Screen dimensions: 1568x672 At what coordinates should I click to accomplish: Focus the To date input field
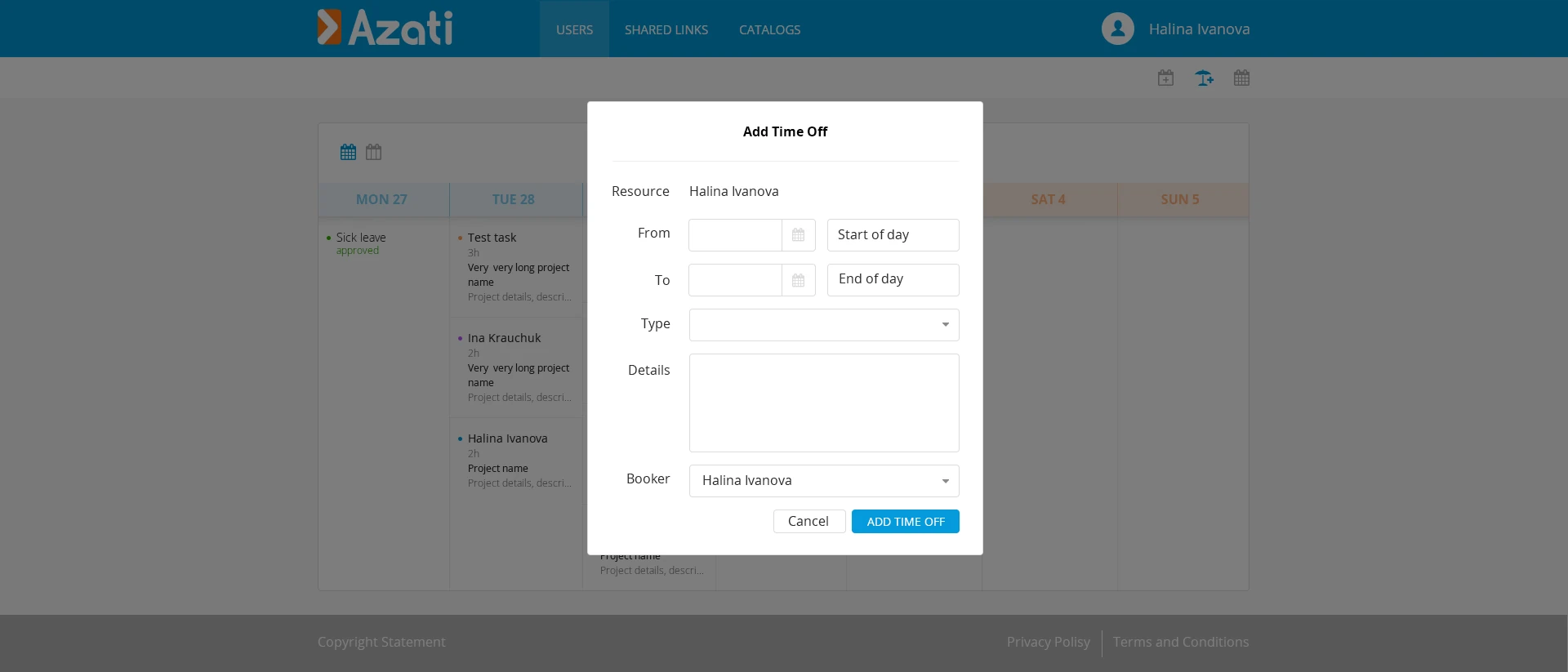(x=735, y=280)
